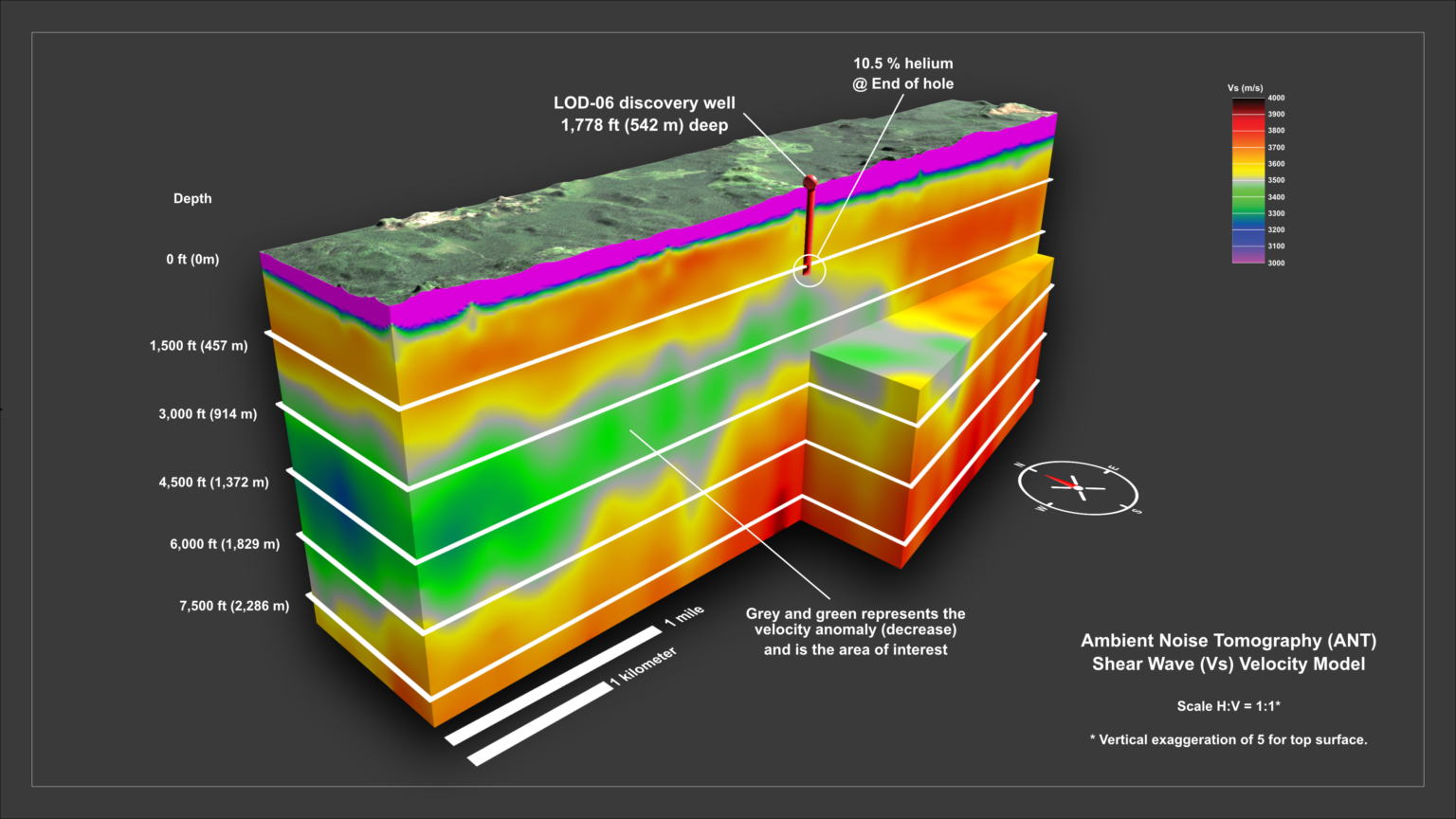
Task: Click the compass rose icon
Action: click(1078, 487)
